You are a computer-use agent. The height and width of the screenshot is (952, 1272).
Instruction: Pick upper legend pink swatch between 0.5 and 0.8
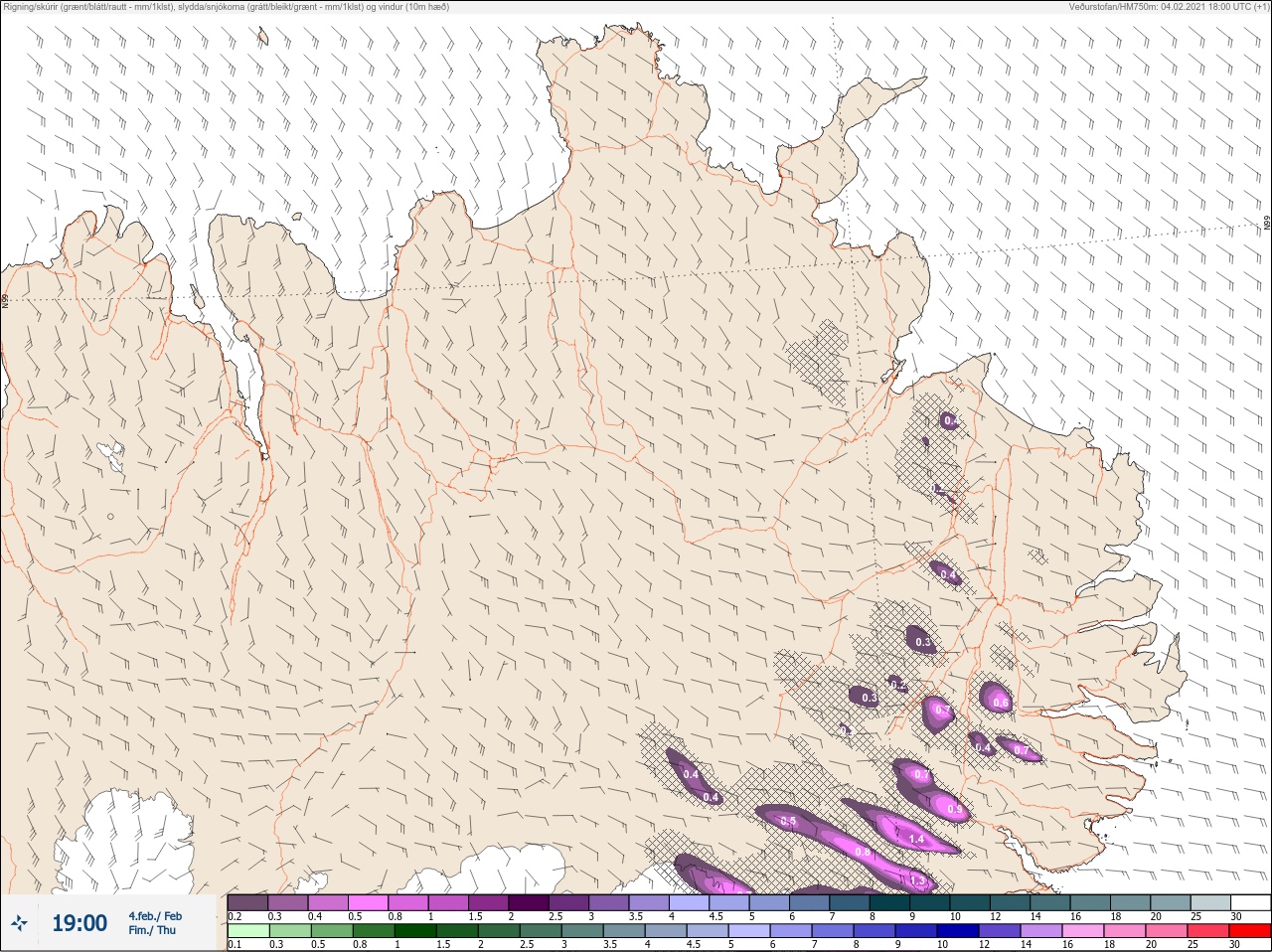click(368, 902)
